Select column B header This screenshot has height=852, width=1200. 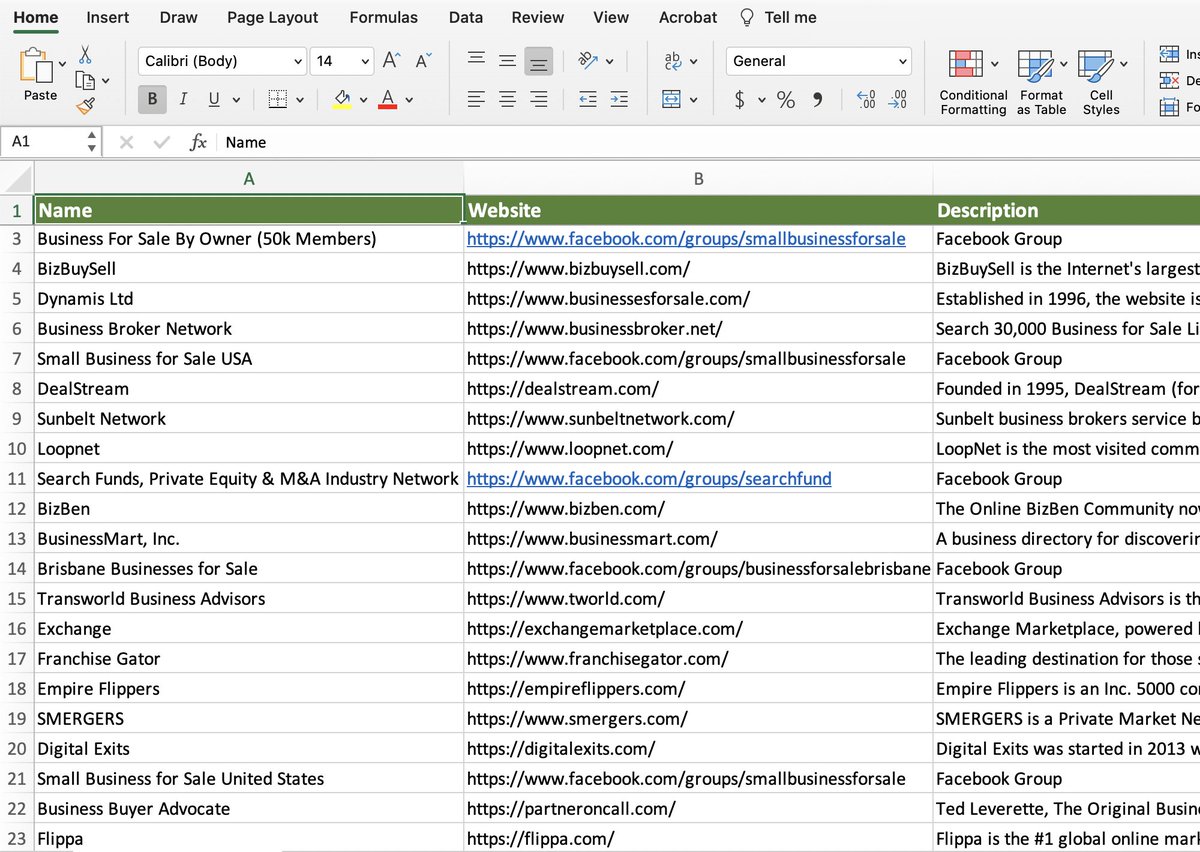698,178
